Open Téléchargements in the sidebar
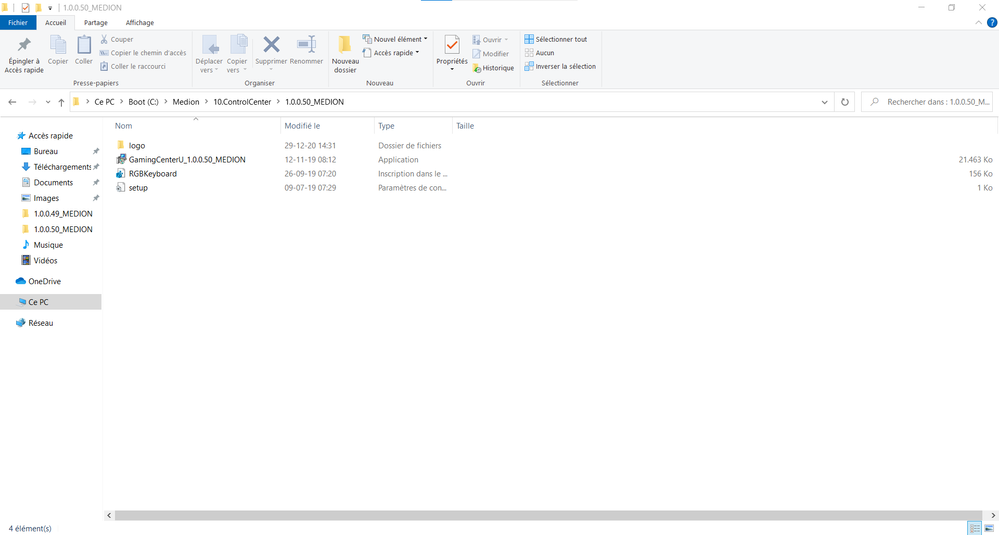The height and width of the screenshot is (535, 999). click(62, 167)
